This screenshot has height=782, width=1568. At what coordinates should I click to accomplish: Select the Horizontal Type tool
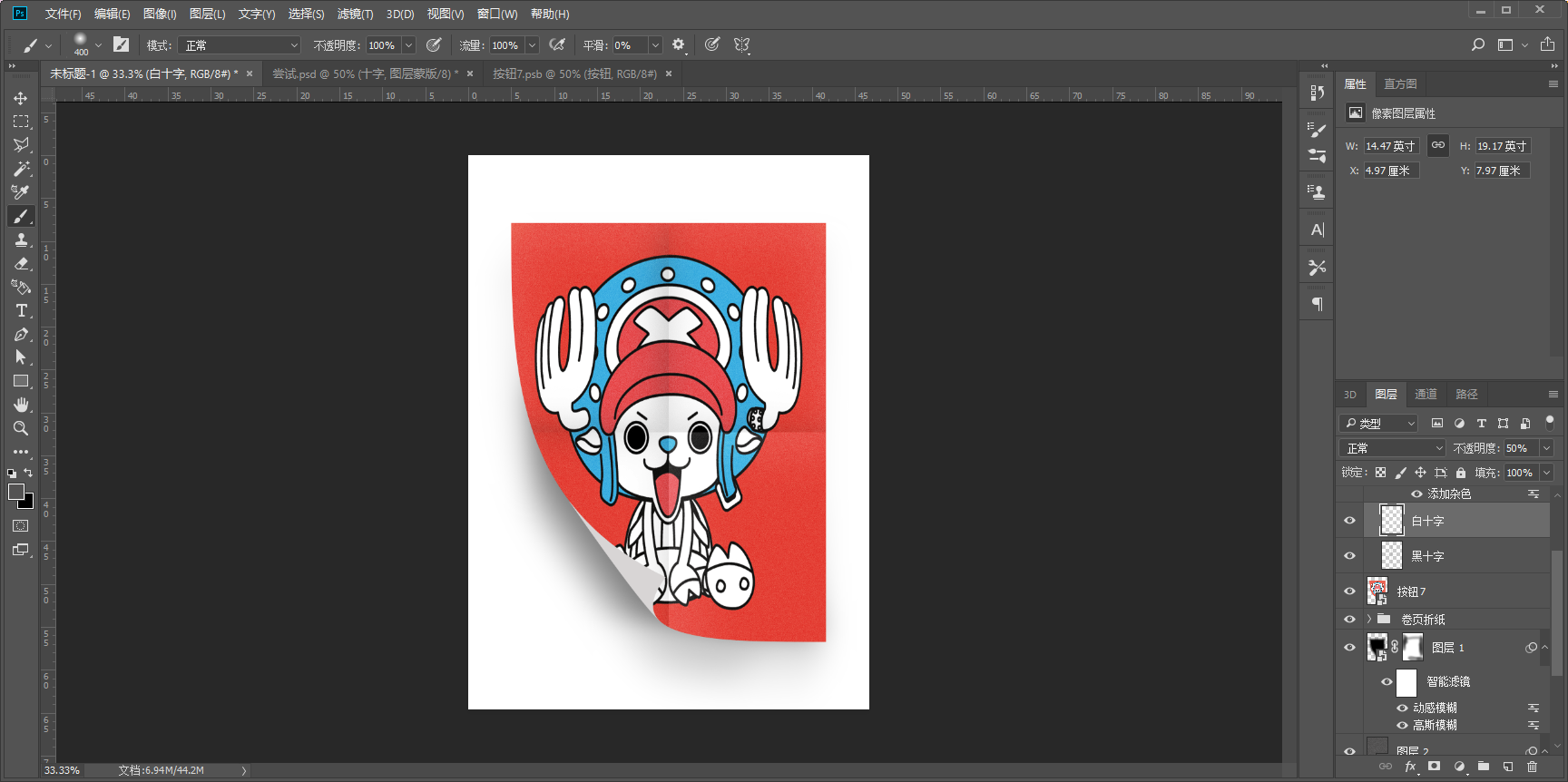click(21, 310)
